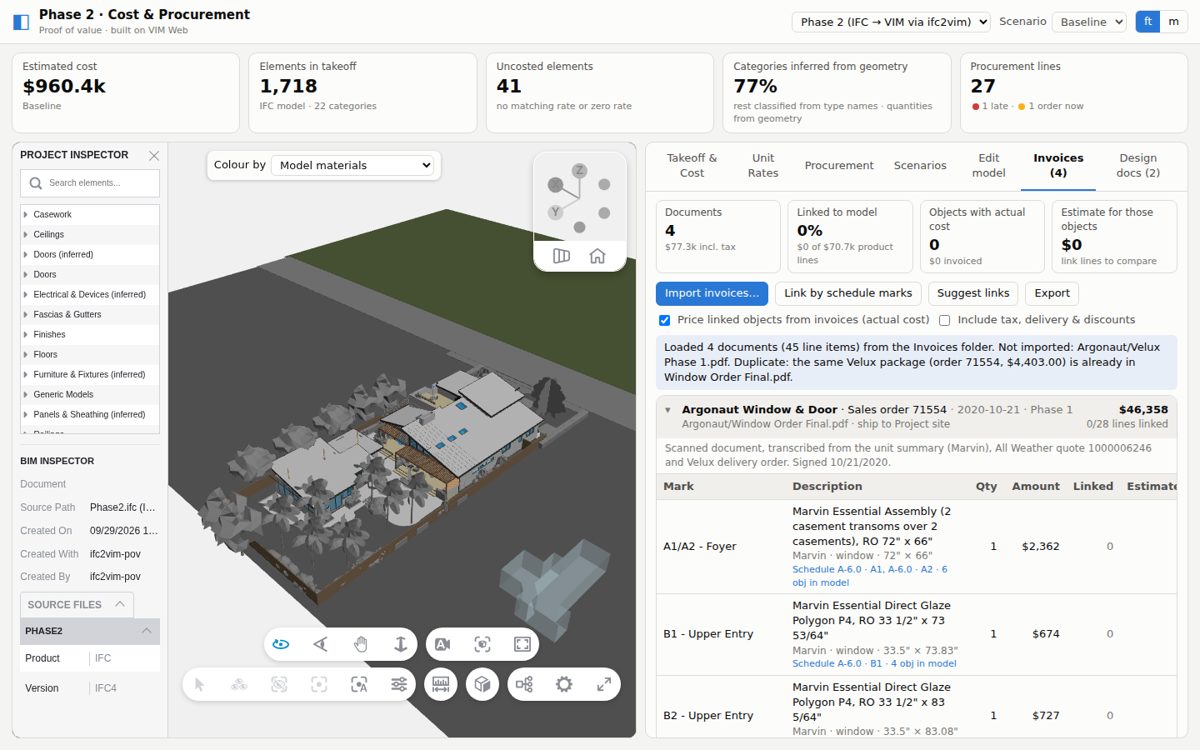Select the Invoices (4) tab
This screenshot has width=1200, height=750.
coord(1058,165)
